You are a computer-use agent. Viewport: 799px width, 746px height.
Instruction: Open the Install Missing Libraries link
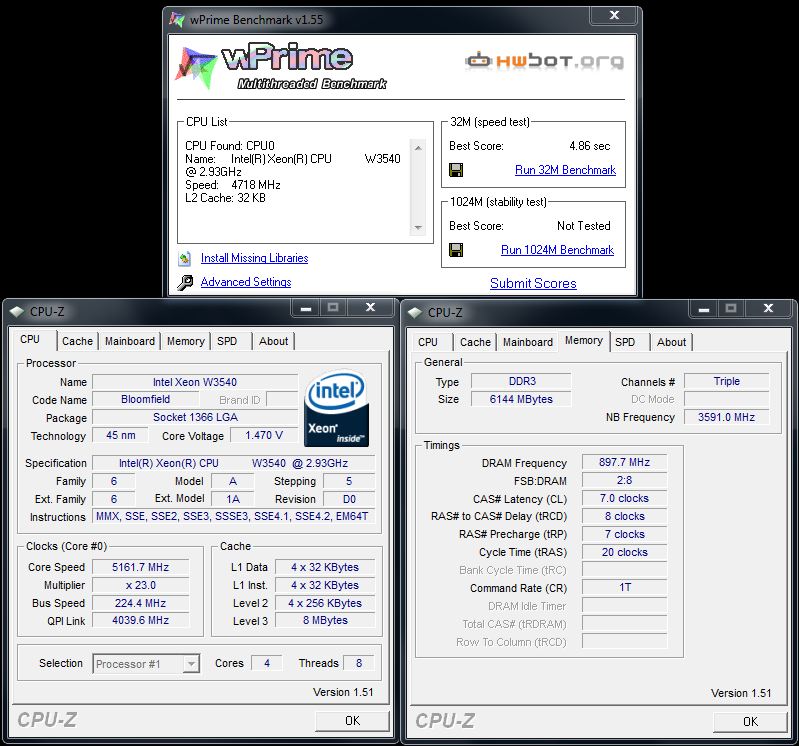(x=254, y=258)
